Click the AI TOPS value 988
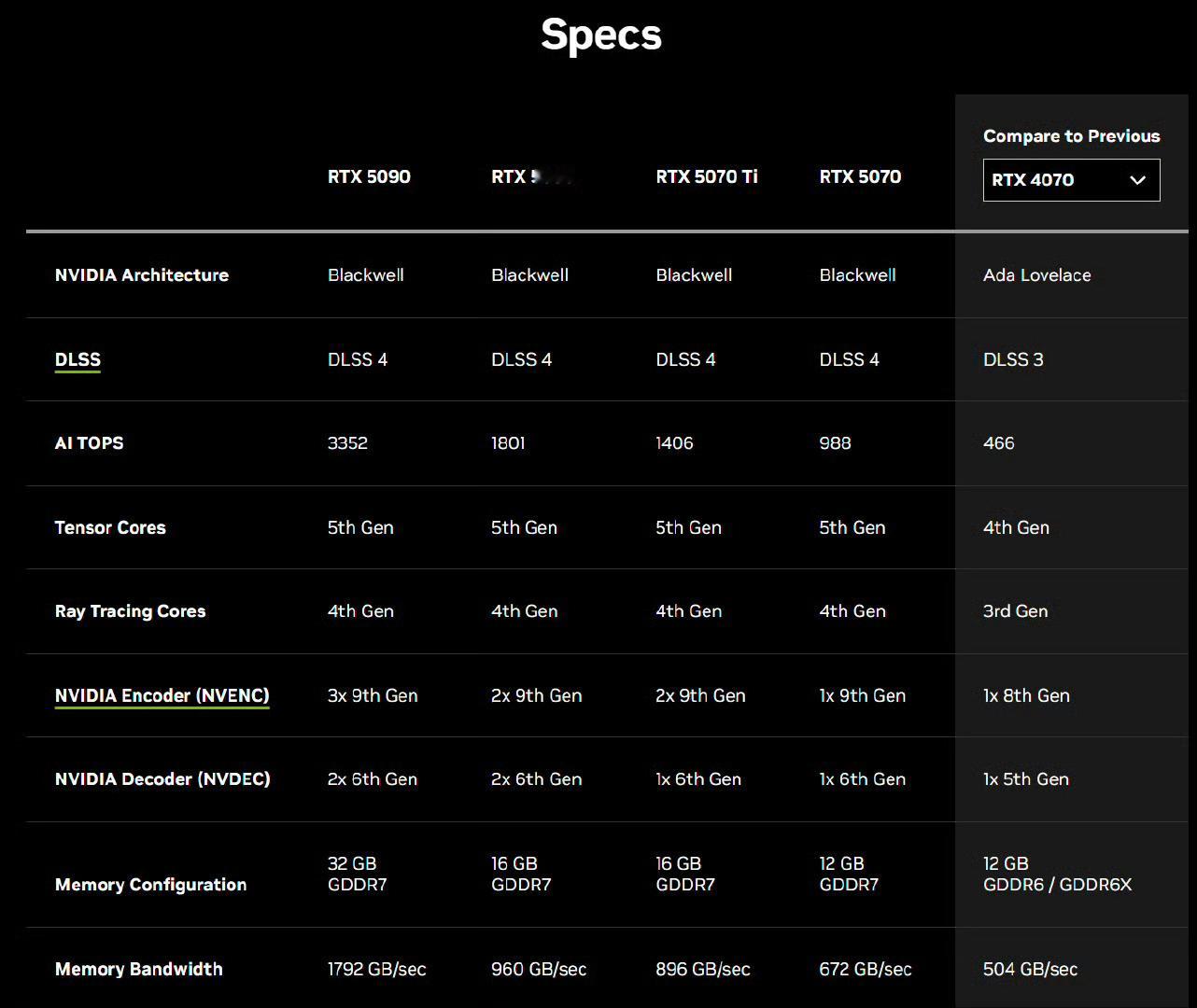1197x1008 pixels. click(x=835, y=443)
